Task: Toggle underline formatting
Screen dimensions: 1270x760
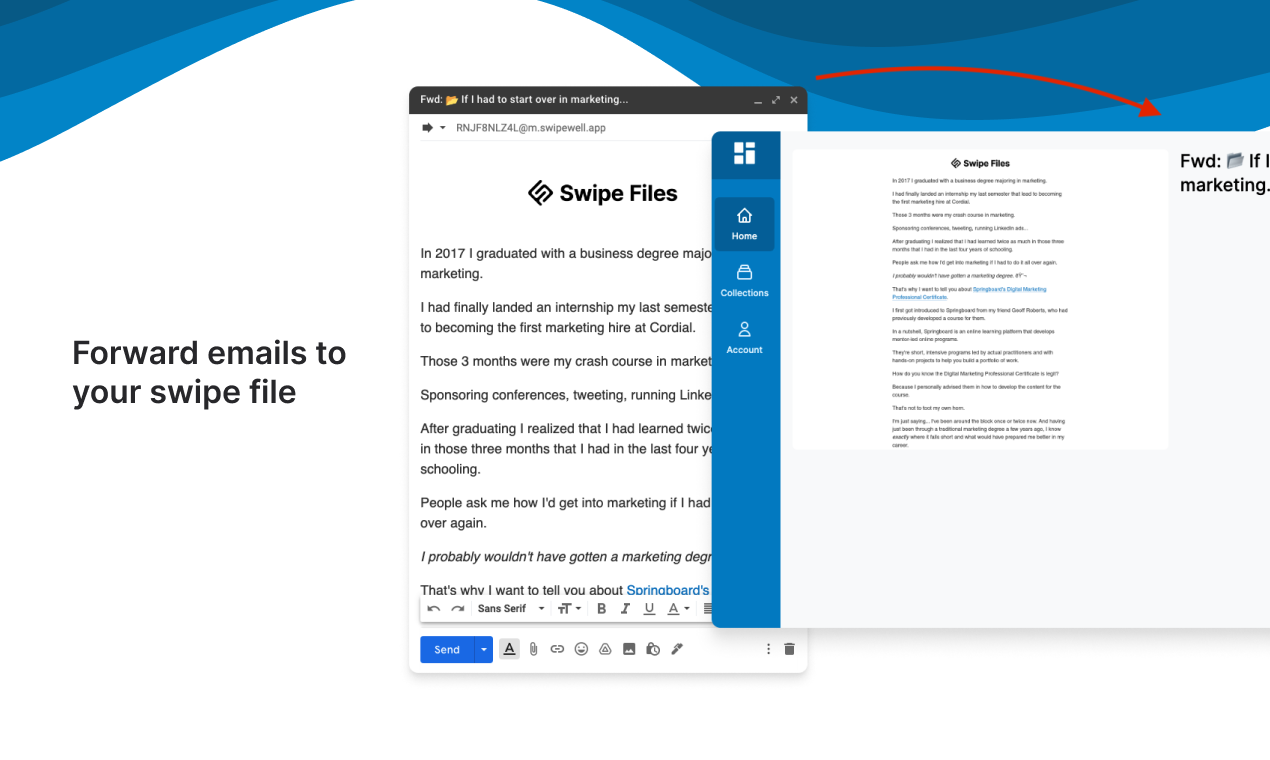Action: click(x=649, y=608)
